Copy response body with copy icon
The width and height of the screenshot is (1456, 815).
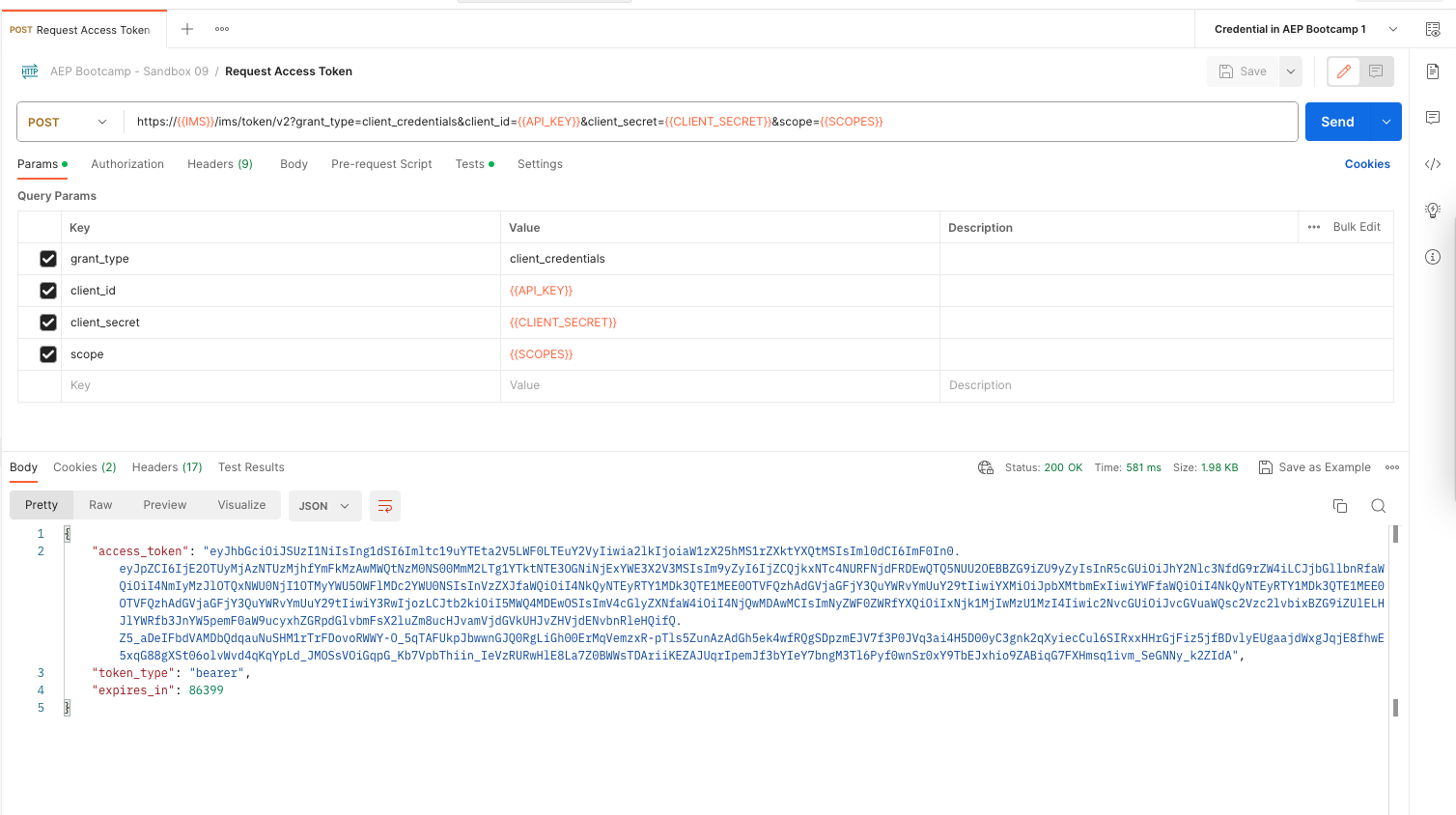(x=1340, y=506)
